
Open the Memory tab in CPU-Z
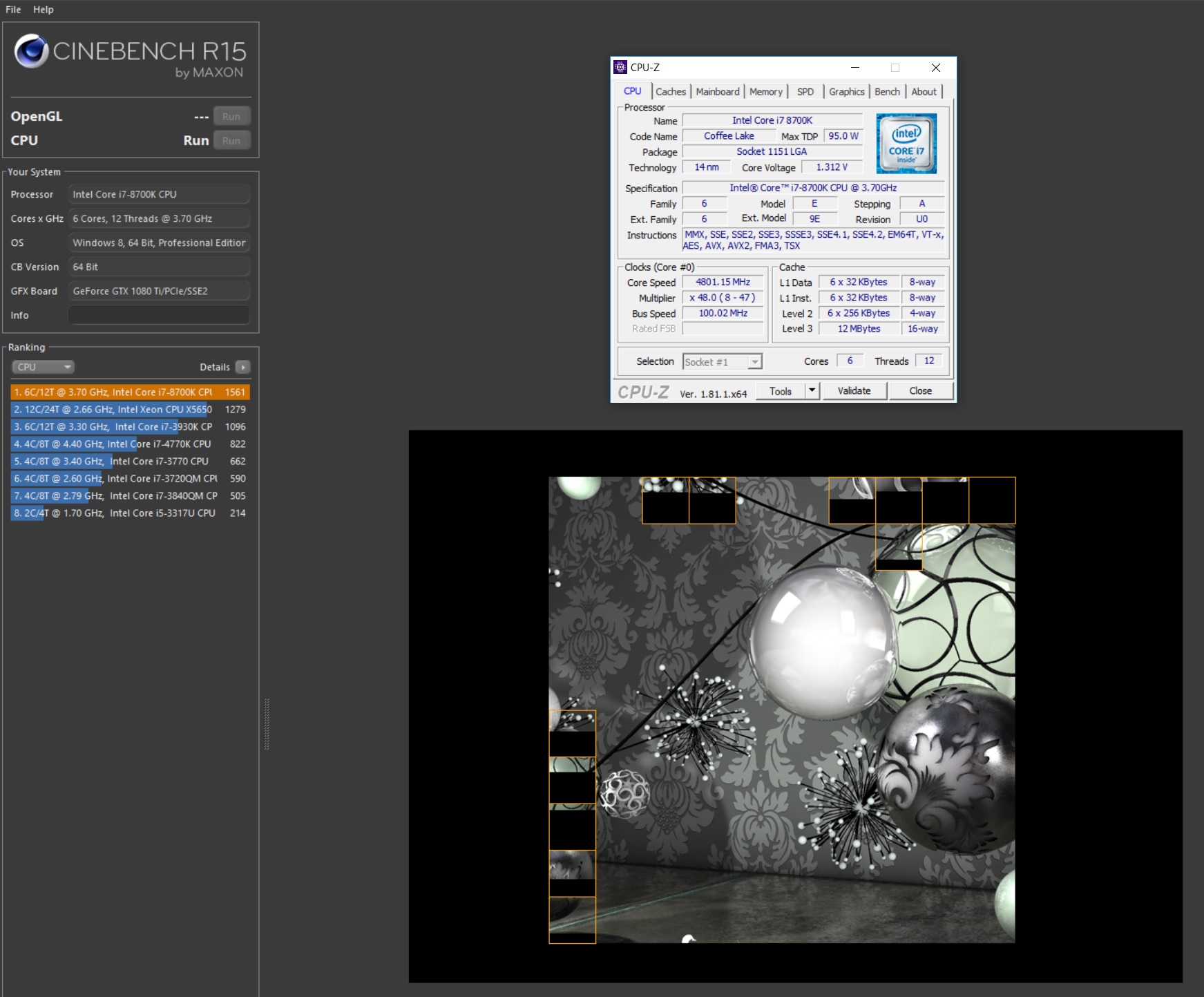pos(765,92)
